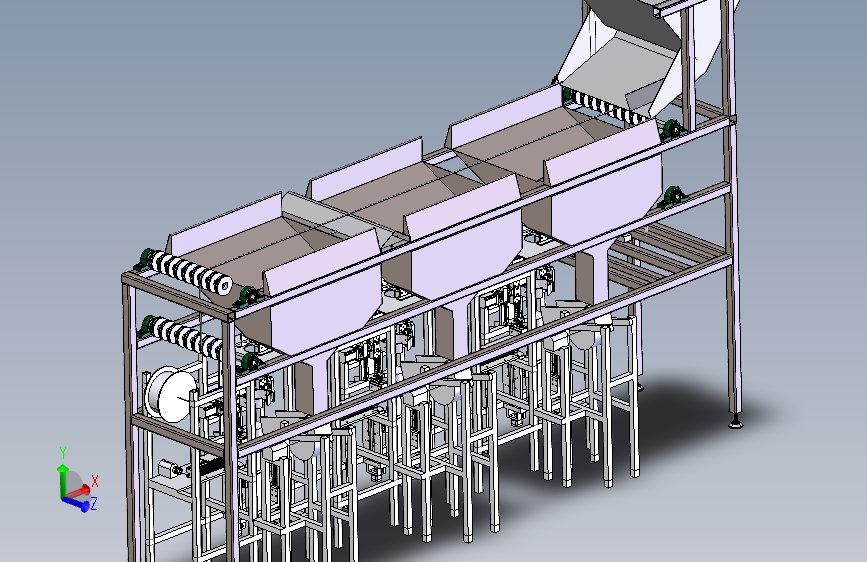Select the small motor near the frame's bottom-left
Screen dimensions: 867x562
point(170,469)
